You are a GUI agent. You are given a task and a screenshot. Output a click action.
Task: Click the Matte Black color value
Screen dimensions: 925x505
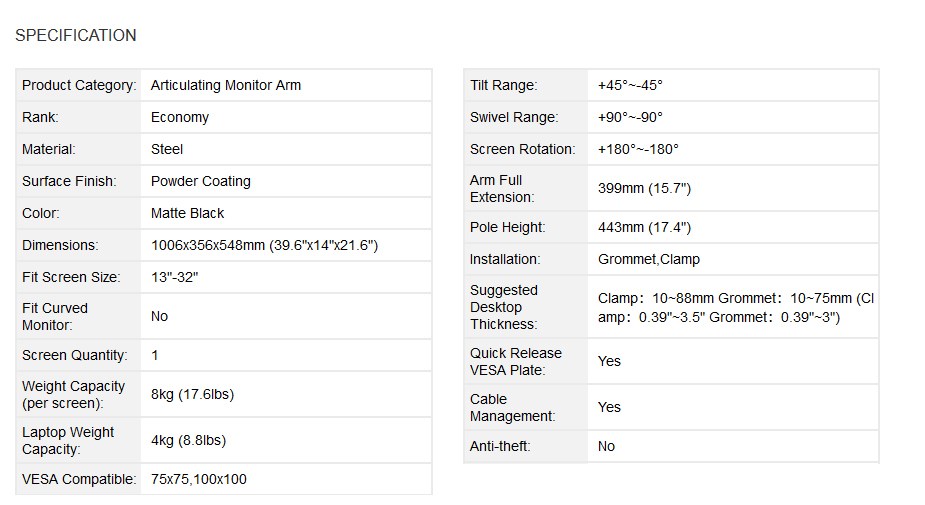click(x=188, y=213)
